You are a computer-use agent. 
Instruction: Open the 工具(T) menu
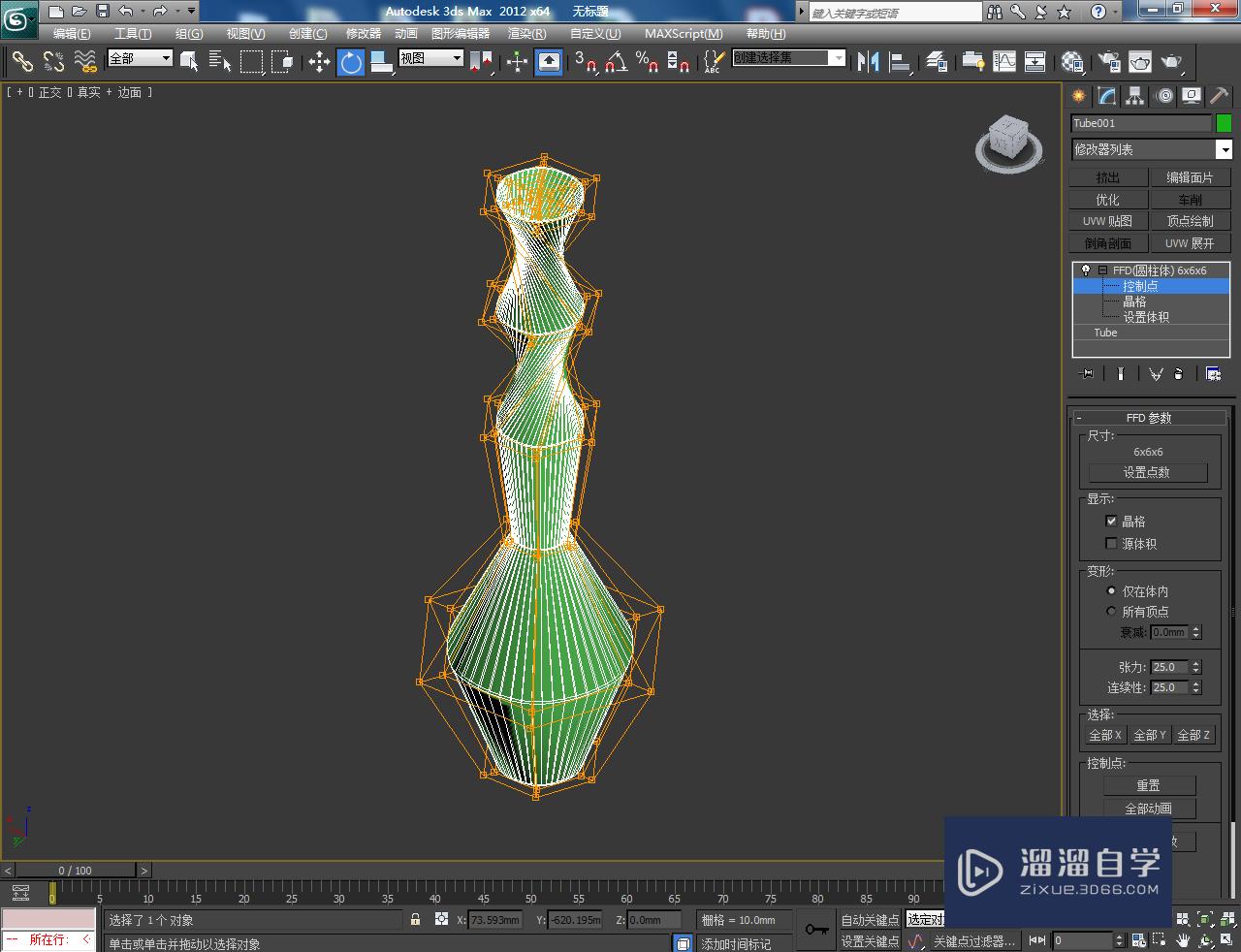[133, 34]
